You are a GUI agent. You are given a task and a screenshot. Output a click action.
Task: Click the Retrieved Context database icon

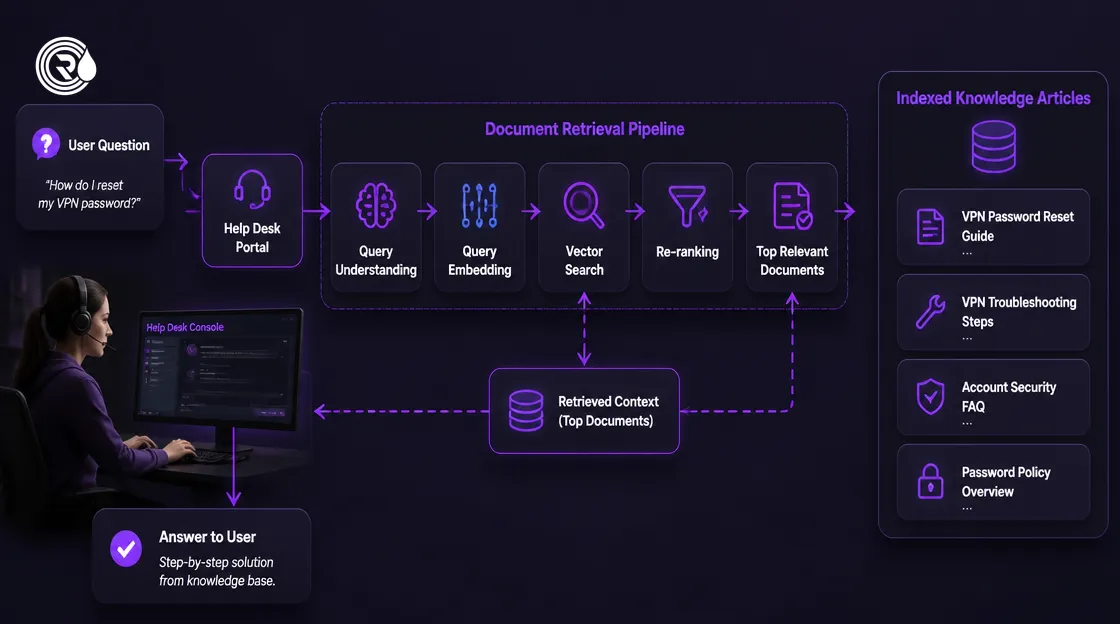pyautogui.click(x=526, y=411)
